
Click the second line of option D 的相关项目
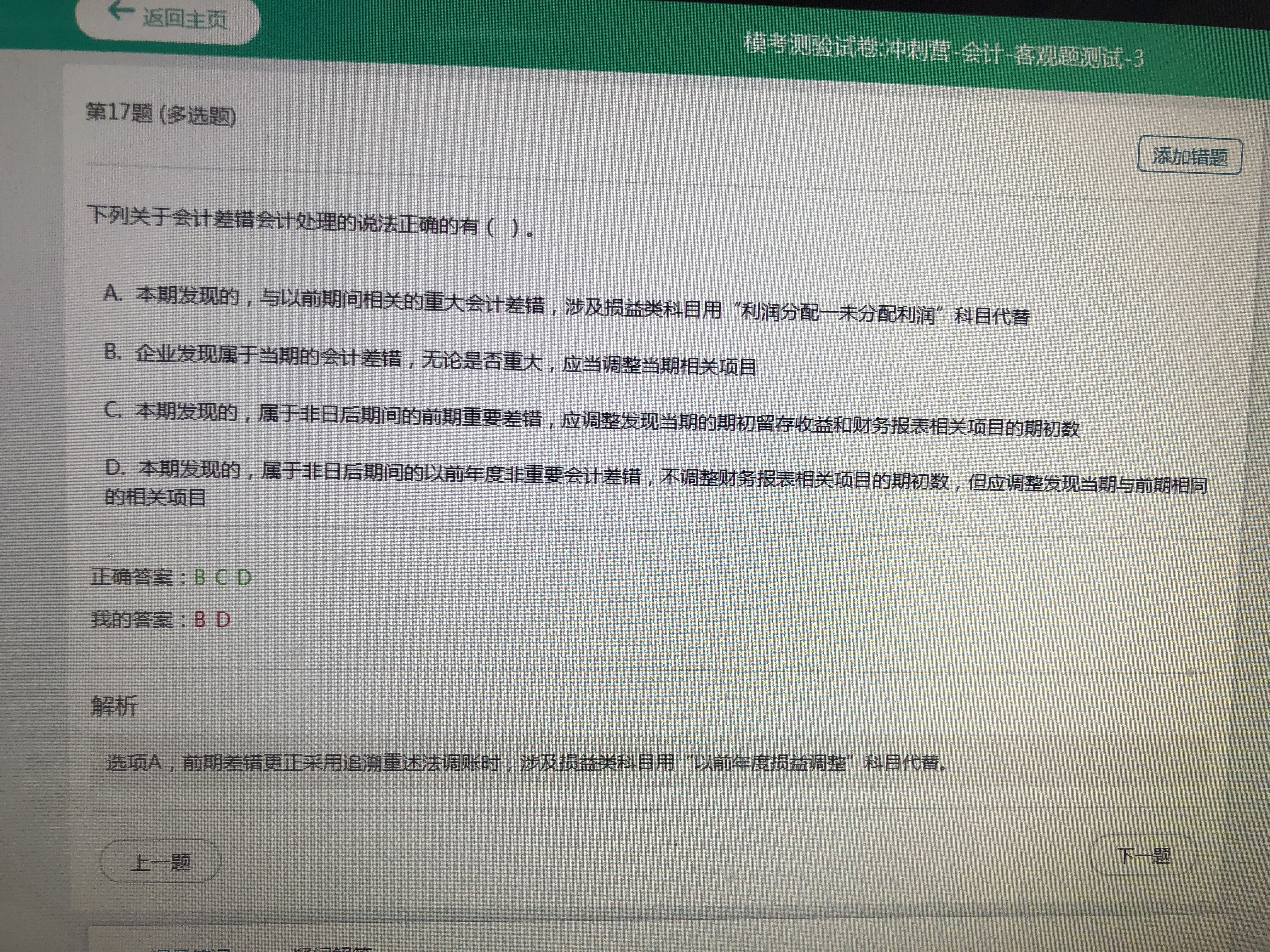[155, 497]
